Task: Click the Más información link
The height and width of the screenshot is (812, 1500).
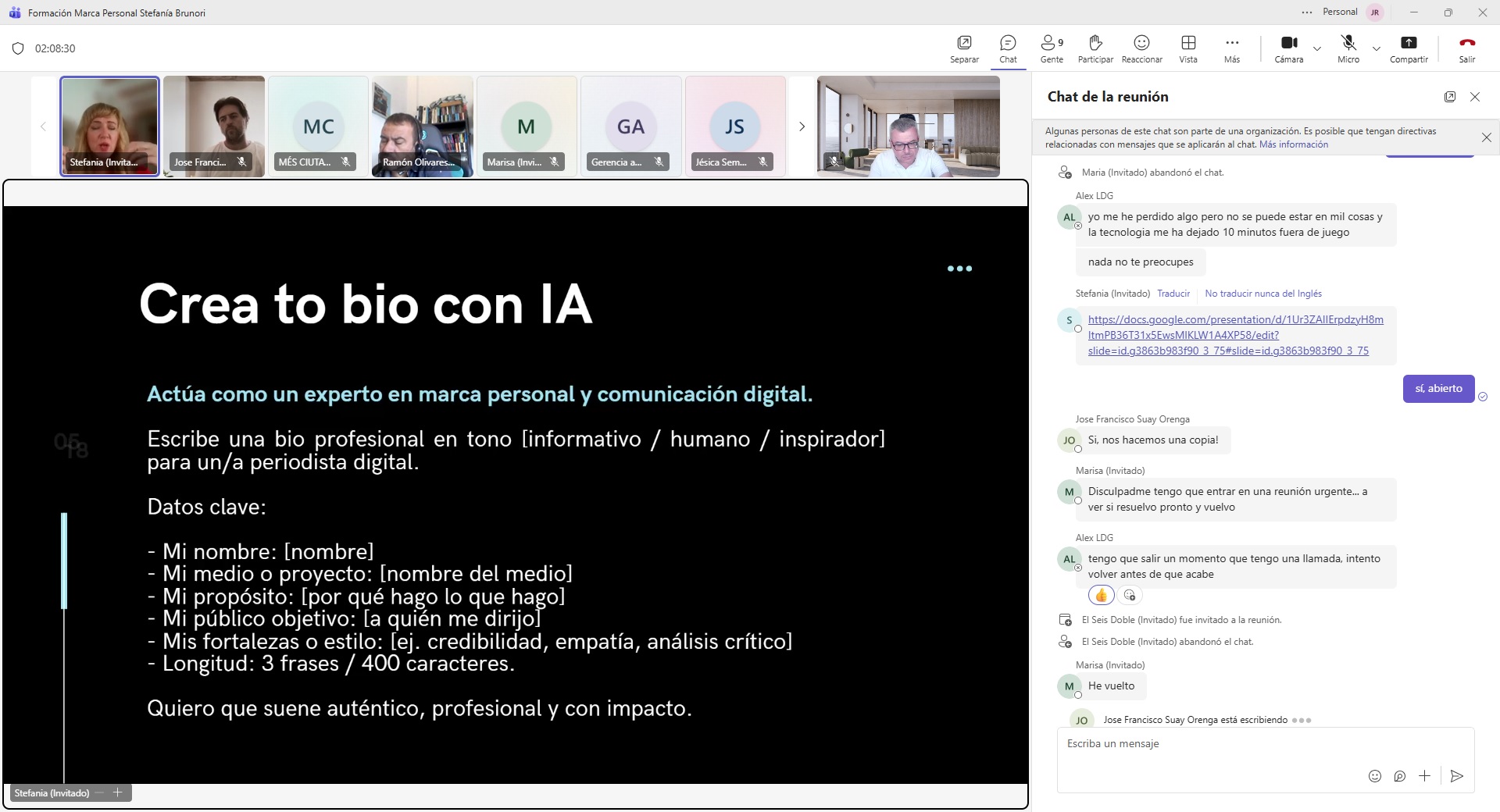Action: pos(1293,144)
